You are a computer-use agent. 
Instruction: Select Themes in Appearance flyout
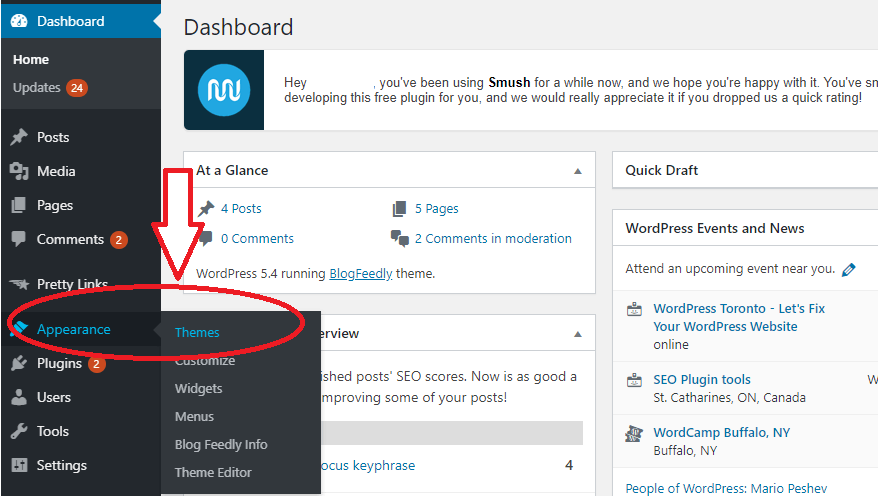197,333
